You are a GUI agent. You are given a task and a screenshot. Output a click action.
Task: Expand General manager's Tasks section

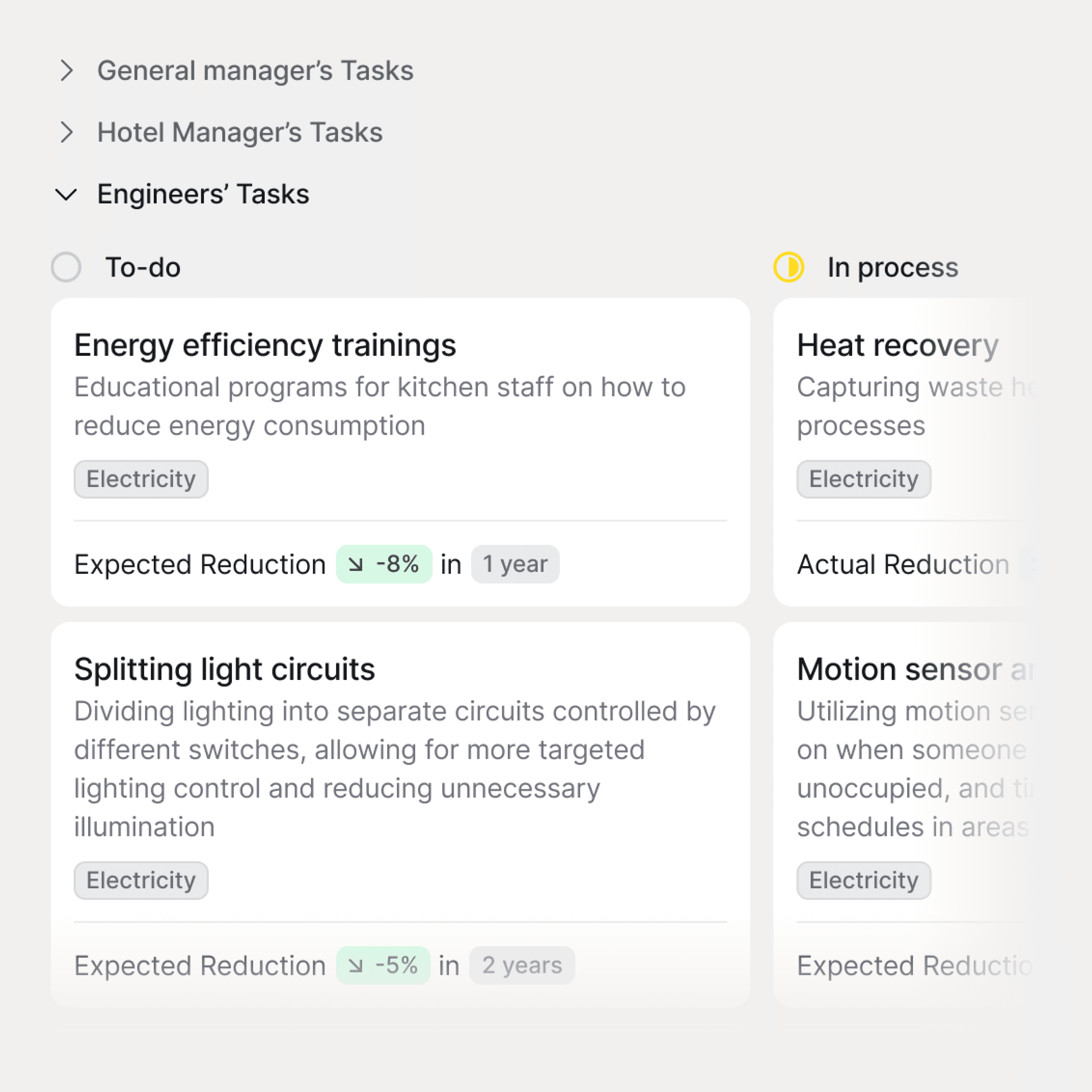point(67,71)
